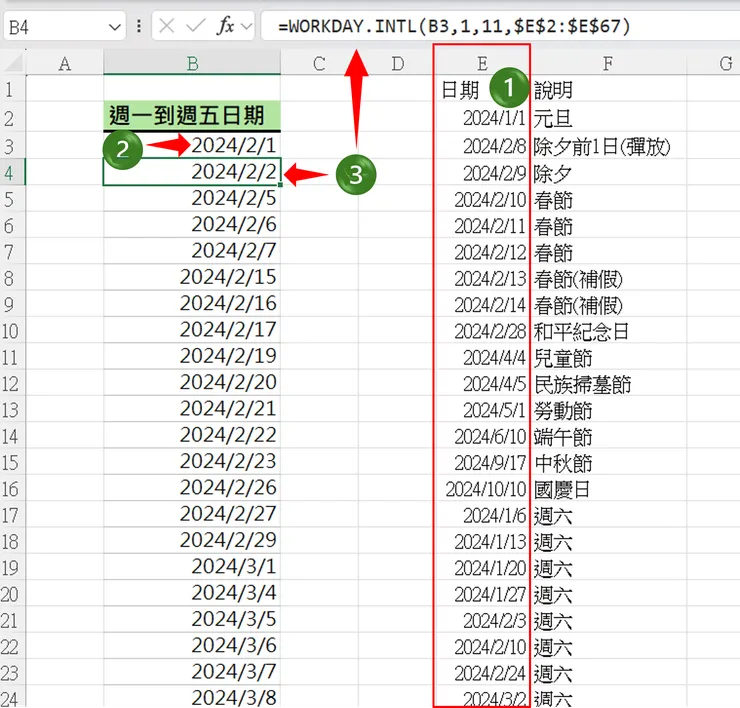Select column C header
The width and height of the screenshot is (740, 708).
320,63
